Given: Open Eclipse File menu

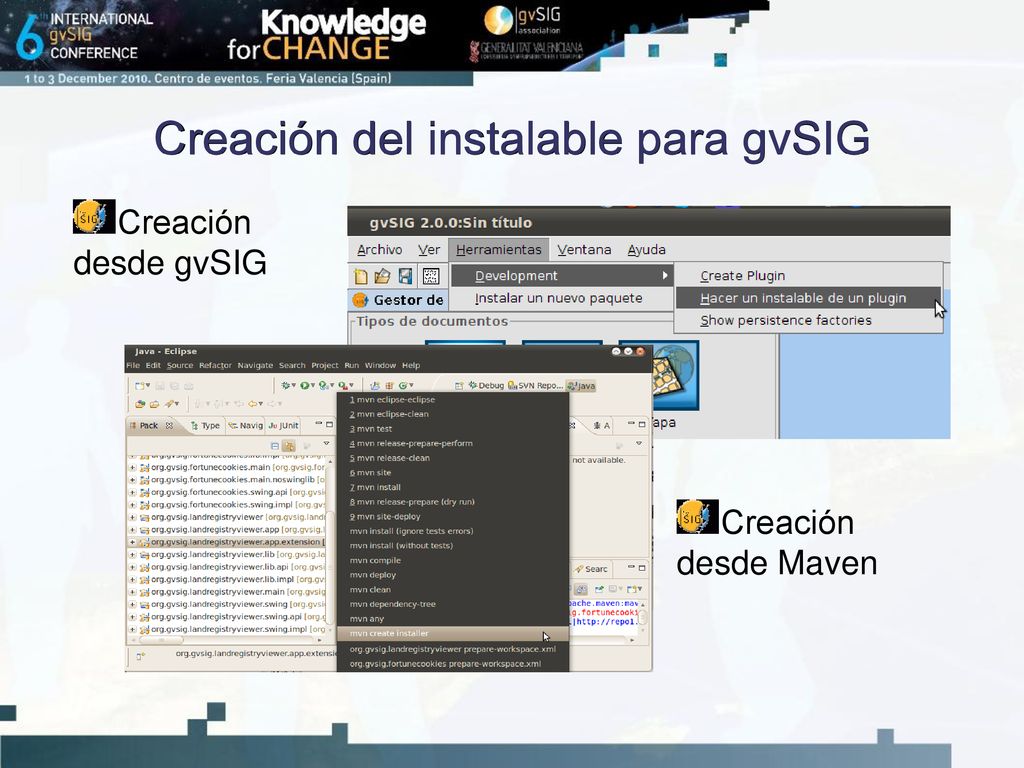Looking at the screenshot, I should point(133,365).
